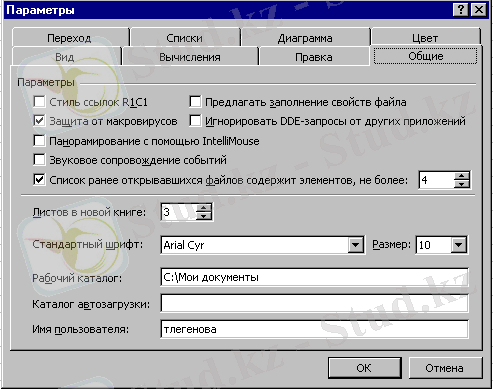
Task: Open the Диаграмма tab
Action: point(305,38)
